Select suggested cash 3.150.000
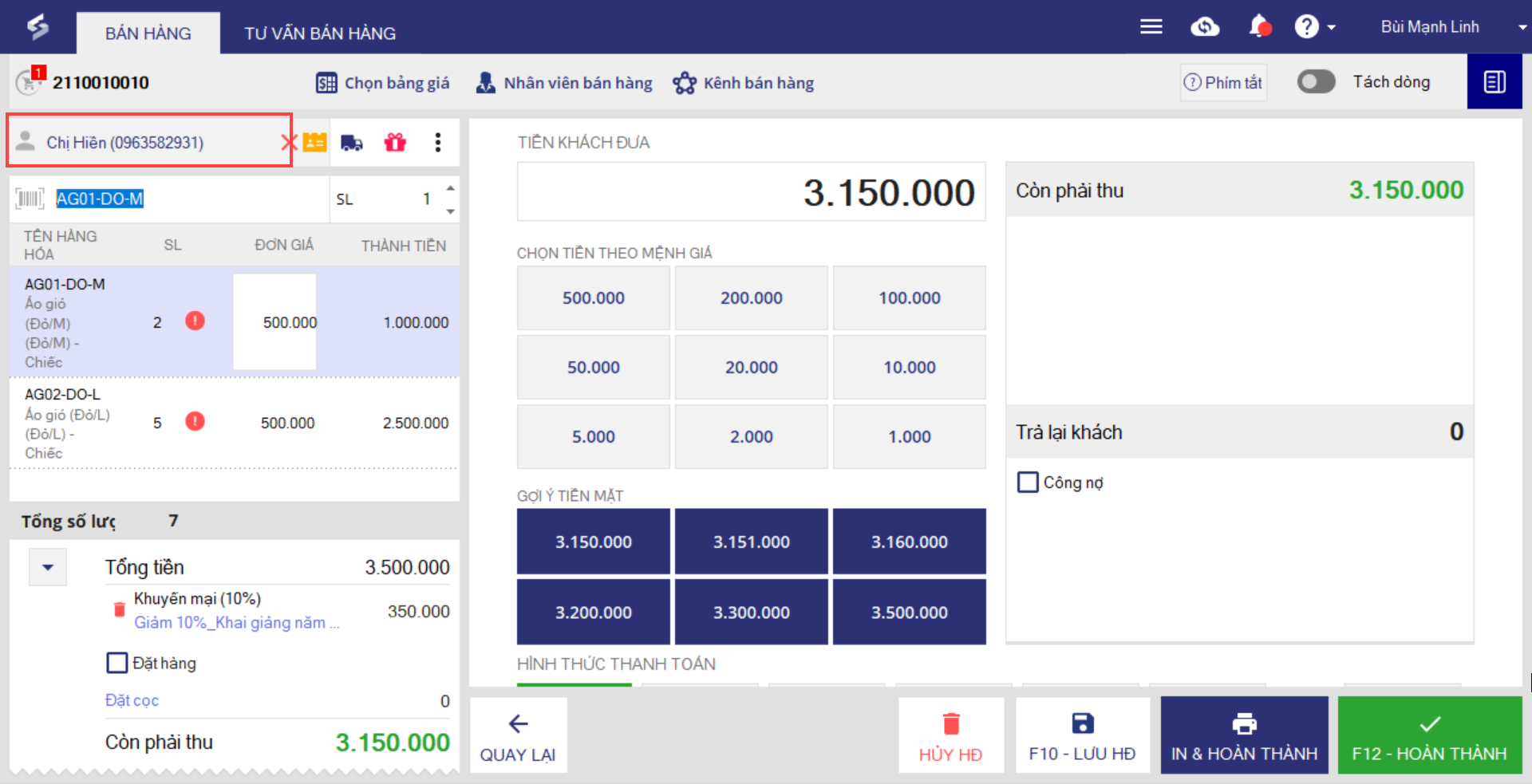 tap(594, 542)
